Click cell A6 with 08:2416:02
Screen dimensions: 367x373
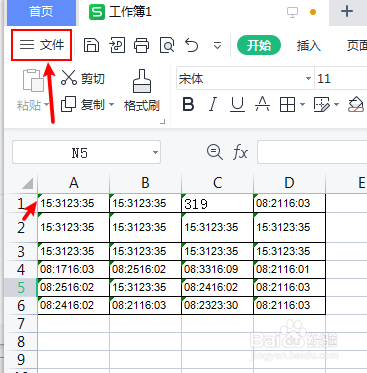coord(74,305)
